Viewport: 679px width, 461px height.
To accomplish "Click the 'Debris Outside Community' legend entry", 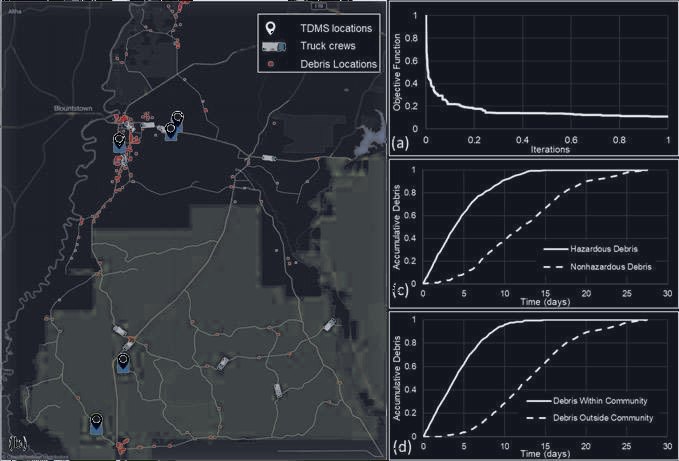I will coord(590,418).
